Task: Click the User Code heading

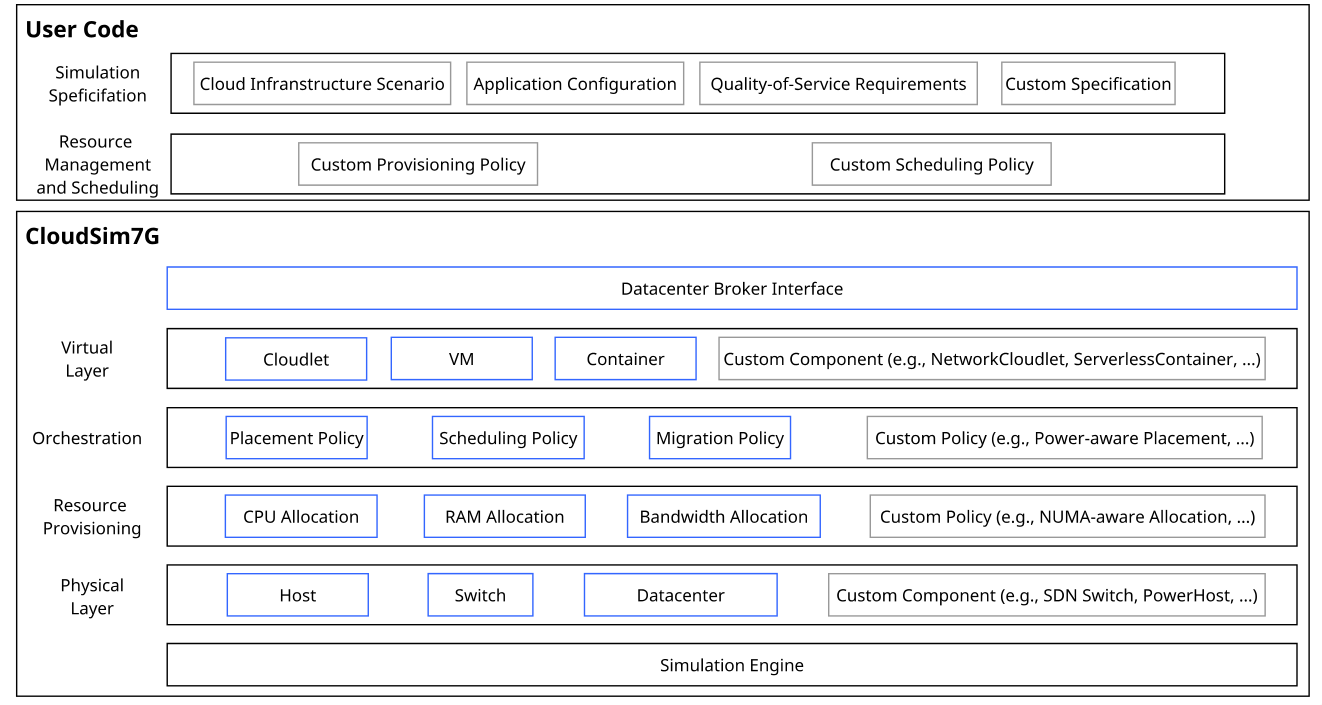Action: tap(82, 30)
